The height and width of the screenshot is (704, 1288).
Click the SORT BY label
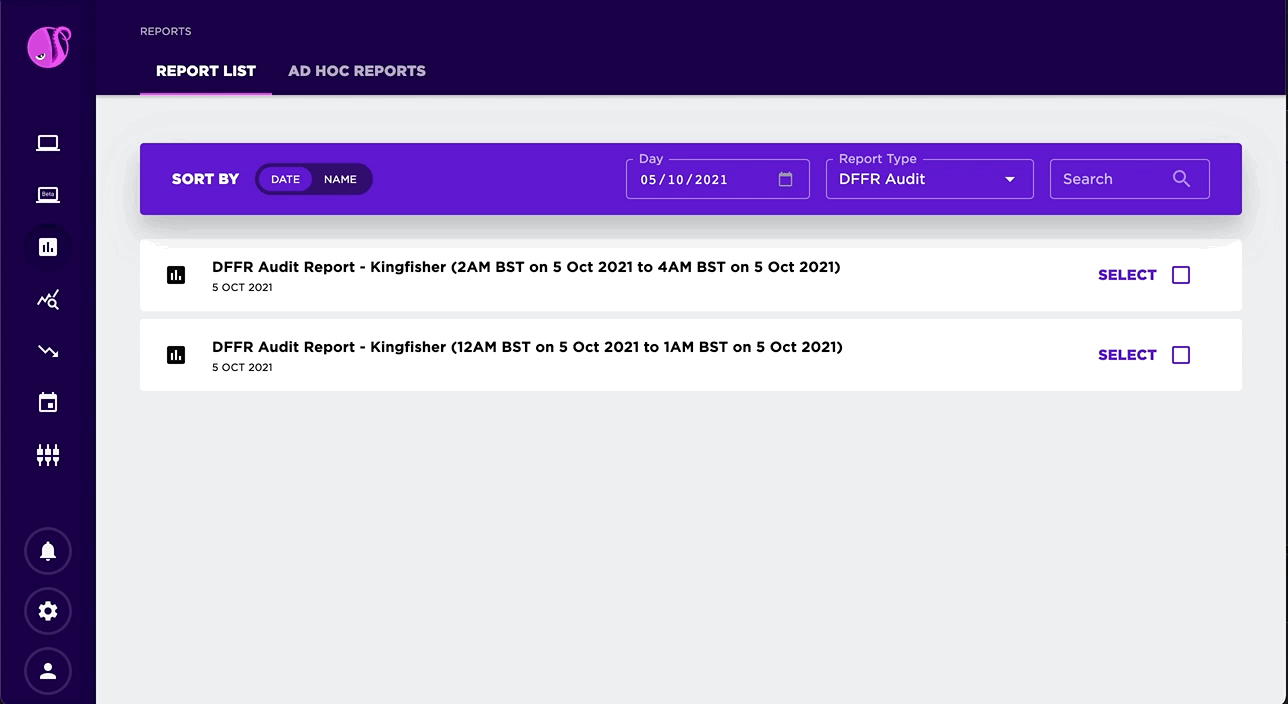coord(205,179)
